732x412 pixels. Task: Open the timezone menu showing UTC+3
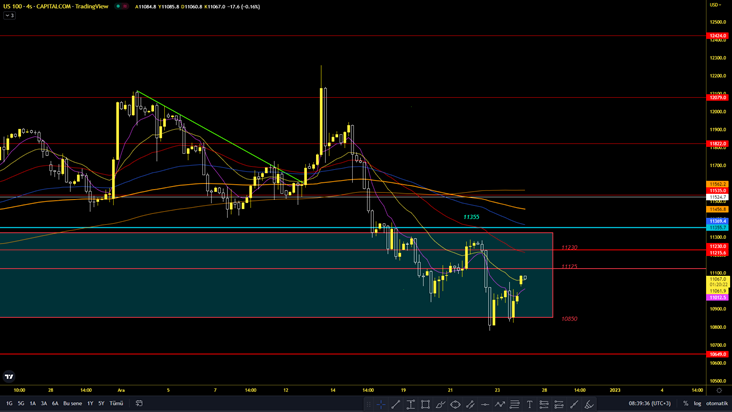[649, 403]
